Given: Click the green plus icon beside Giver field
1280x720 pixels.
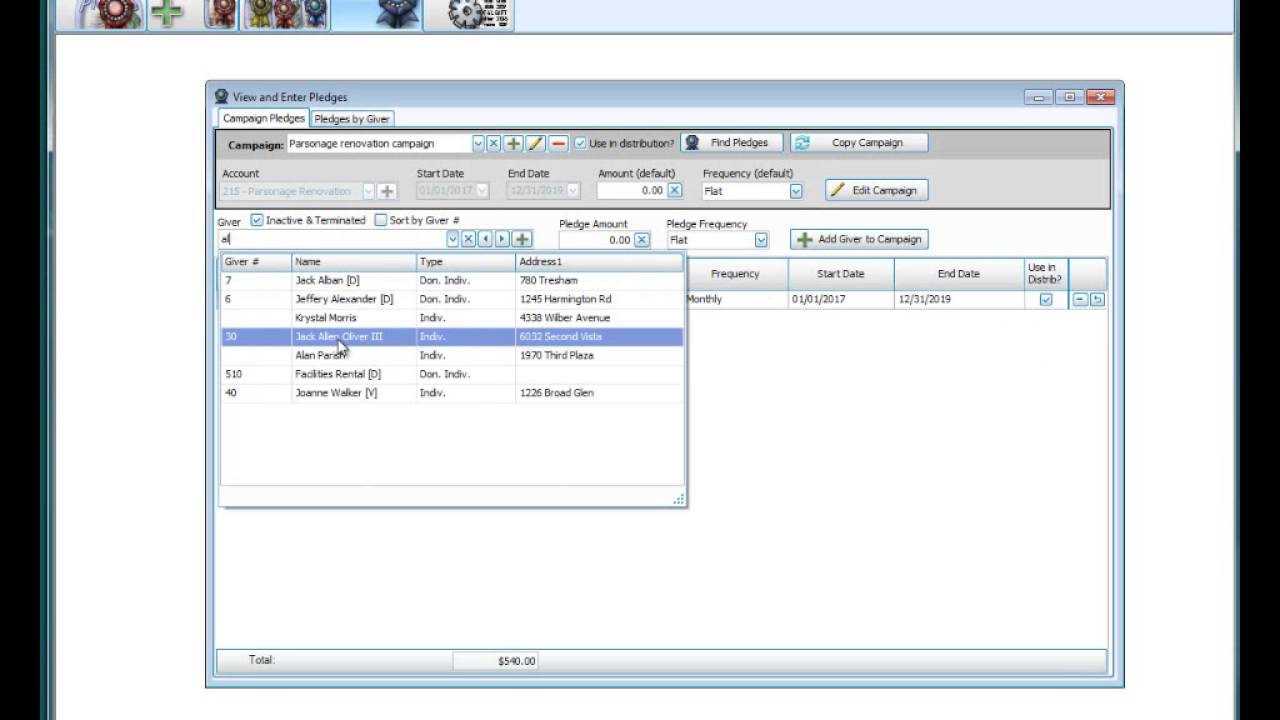Looking at the screenshot, I should point(522,240).
